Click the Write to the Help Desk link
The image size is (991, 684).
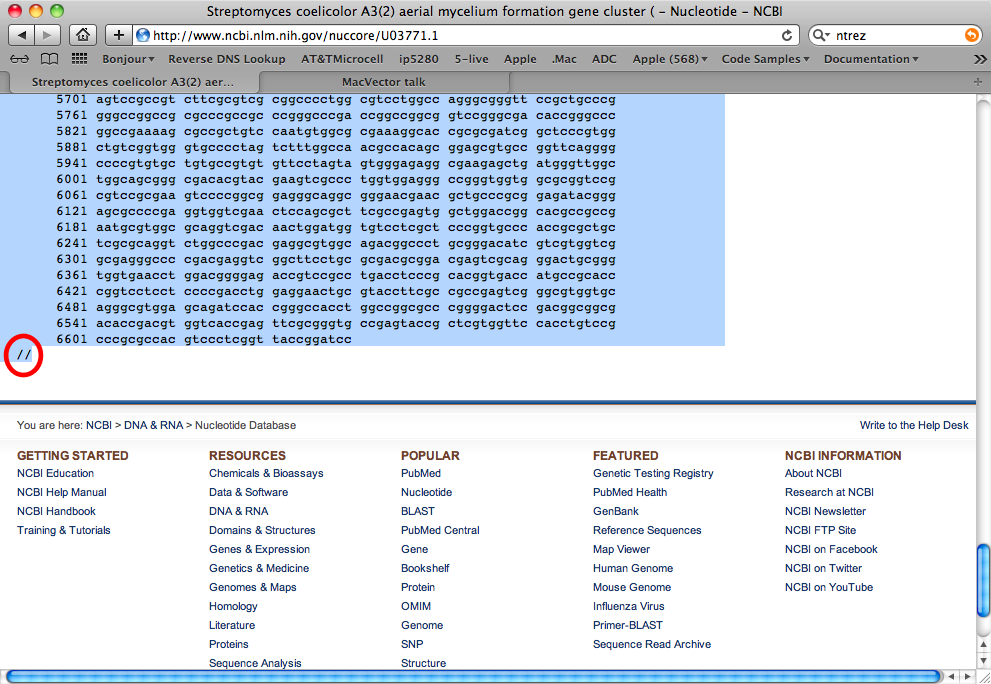pos(913,425)
